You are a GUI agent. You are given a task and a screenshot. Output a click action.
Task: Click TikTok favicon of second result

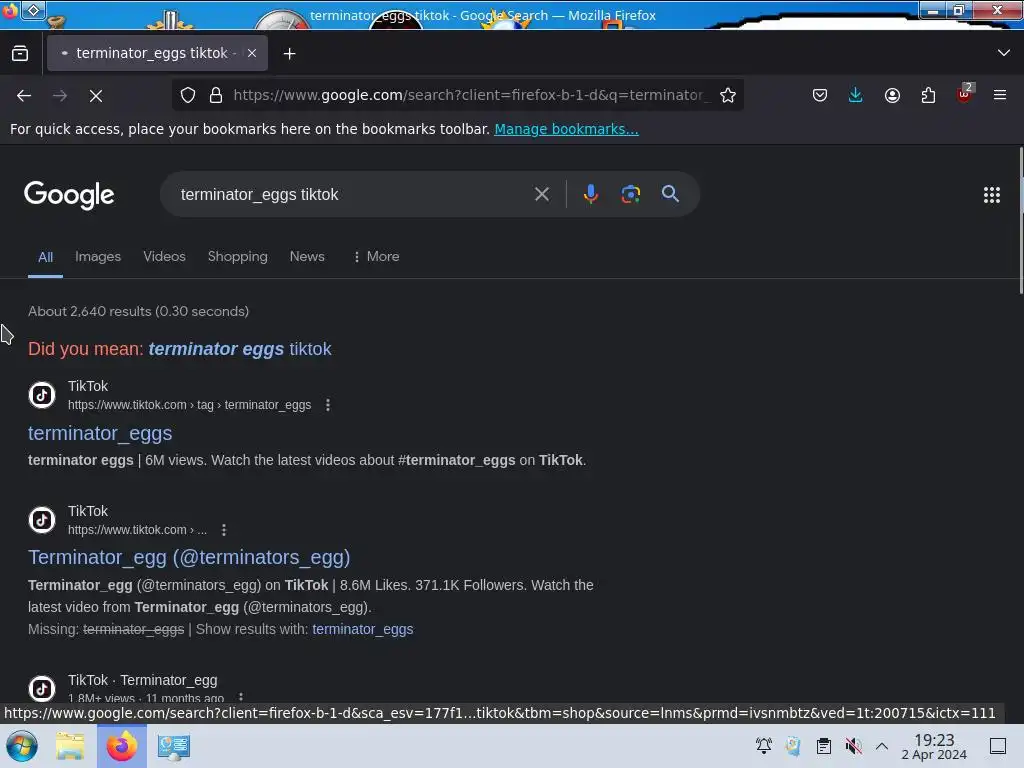pos(42,520)
